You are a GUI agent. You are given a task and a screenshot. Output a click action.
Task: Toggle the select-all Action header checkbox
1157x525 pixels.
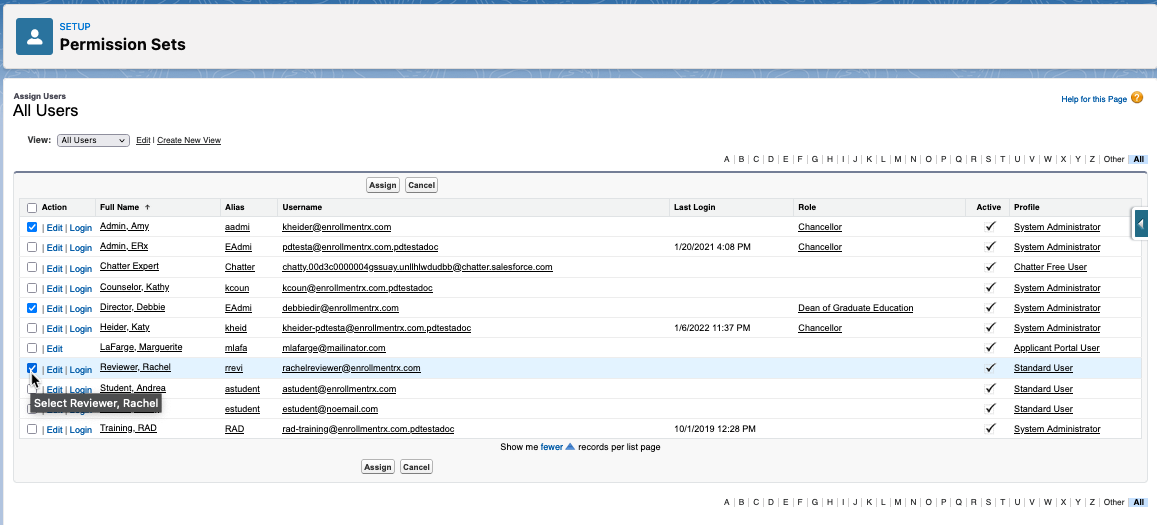pyautogui.click(x=32, y=208)
